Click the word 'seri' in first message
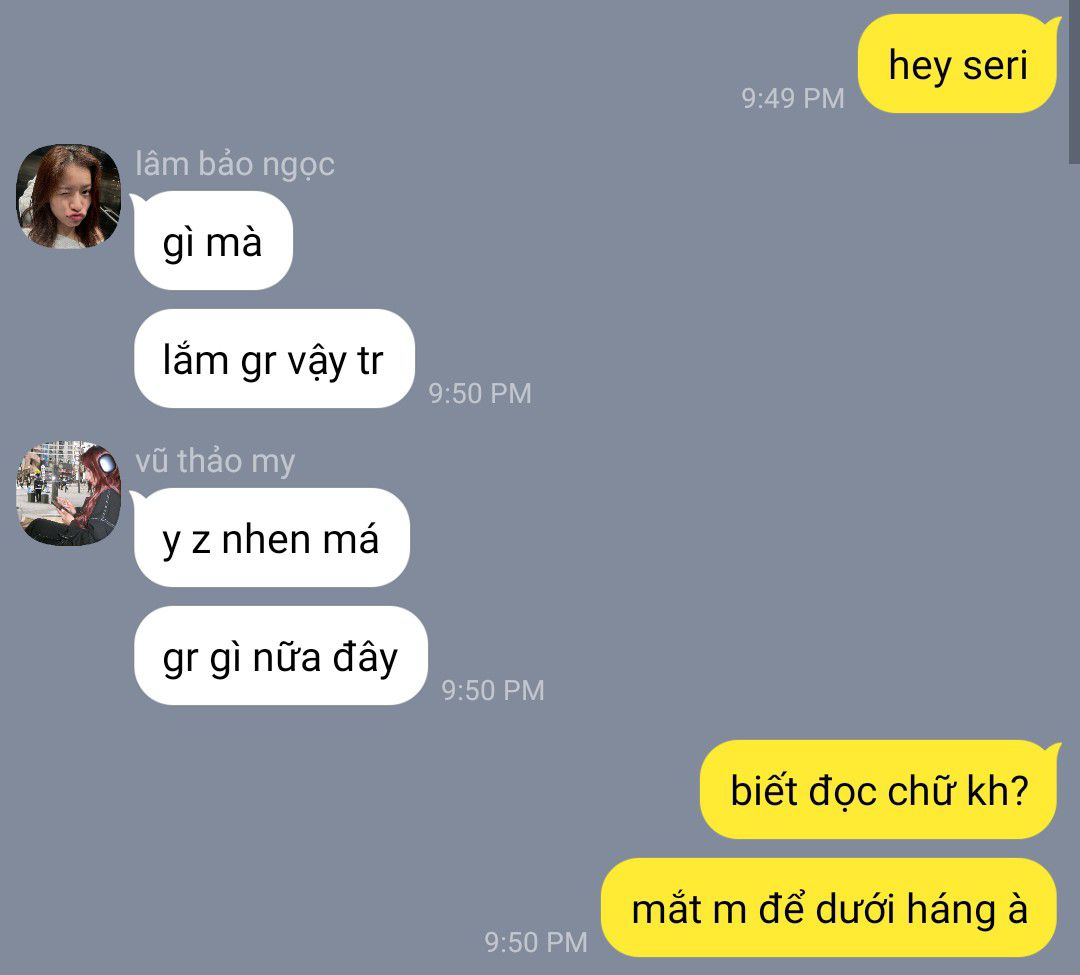 [995, 65]
